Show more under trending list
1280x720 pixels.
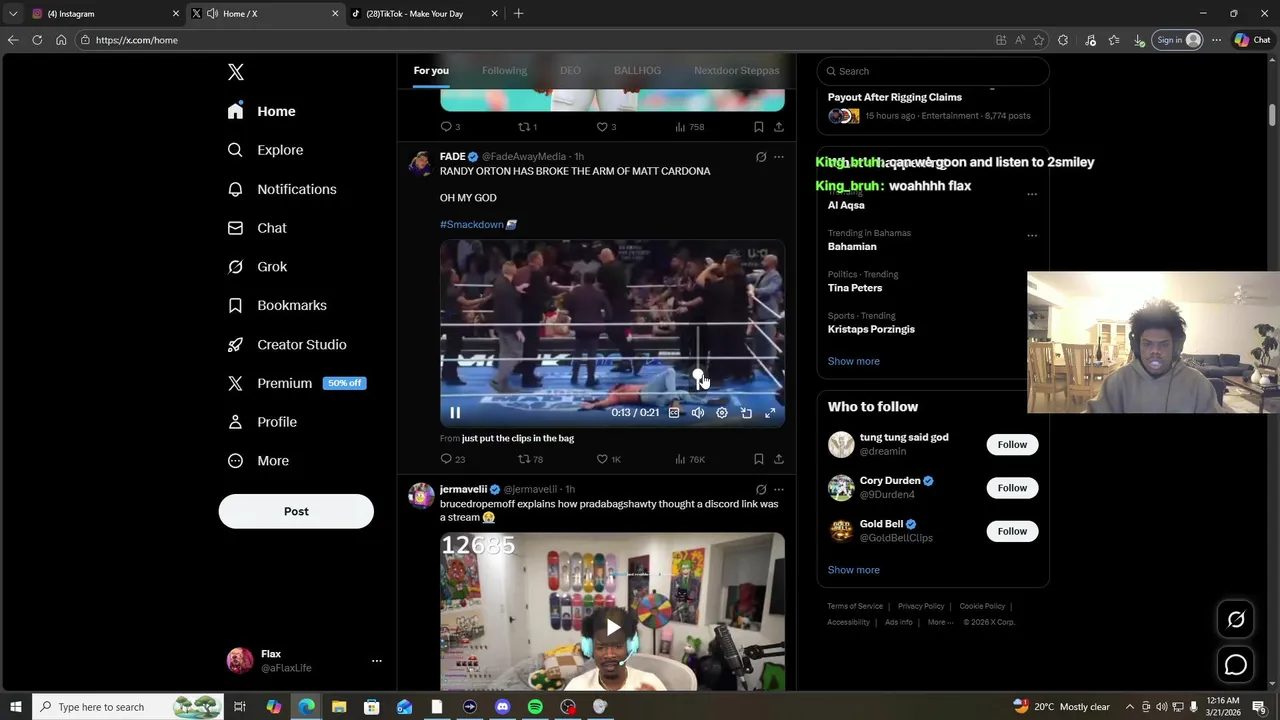click(x=853, y=361)
